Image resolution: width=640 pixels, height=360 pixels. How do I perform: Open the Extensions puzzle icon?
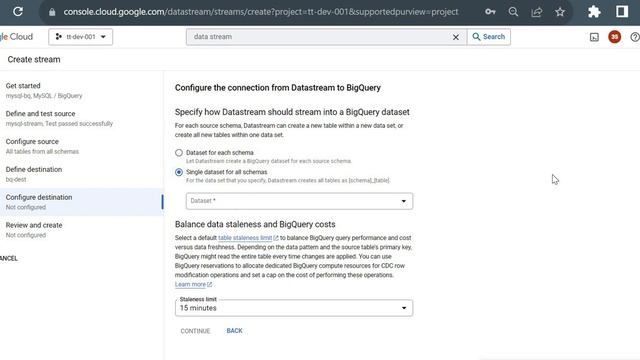coord(594,11)
